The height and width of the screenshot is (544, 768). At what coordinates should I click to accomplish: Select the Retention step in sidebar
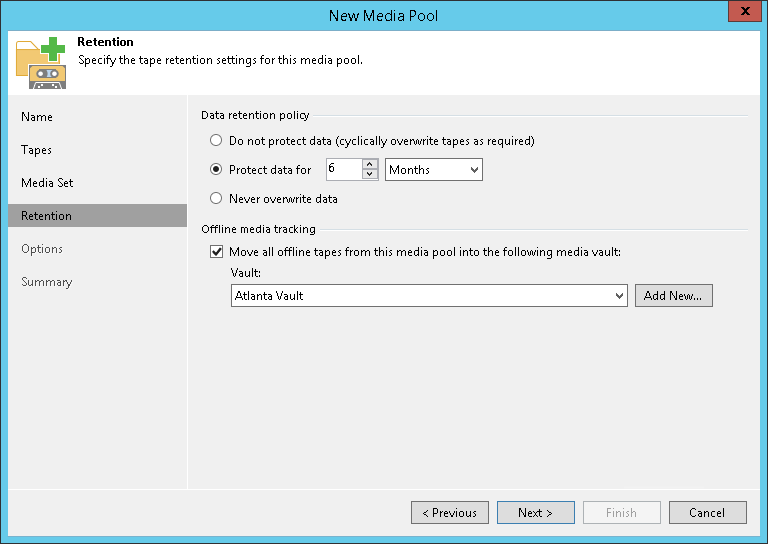47,216
